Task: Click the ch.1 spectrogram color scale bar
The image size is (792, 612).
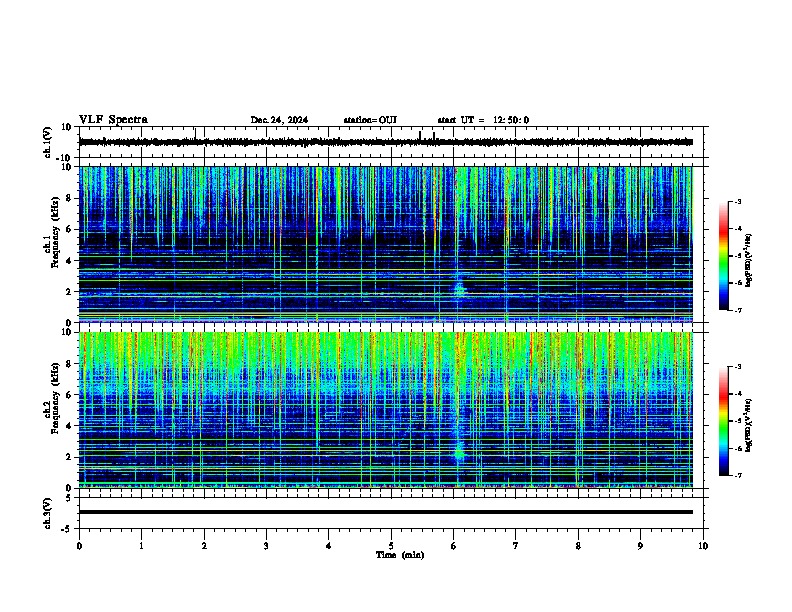Action: click(x=724, y=256)
